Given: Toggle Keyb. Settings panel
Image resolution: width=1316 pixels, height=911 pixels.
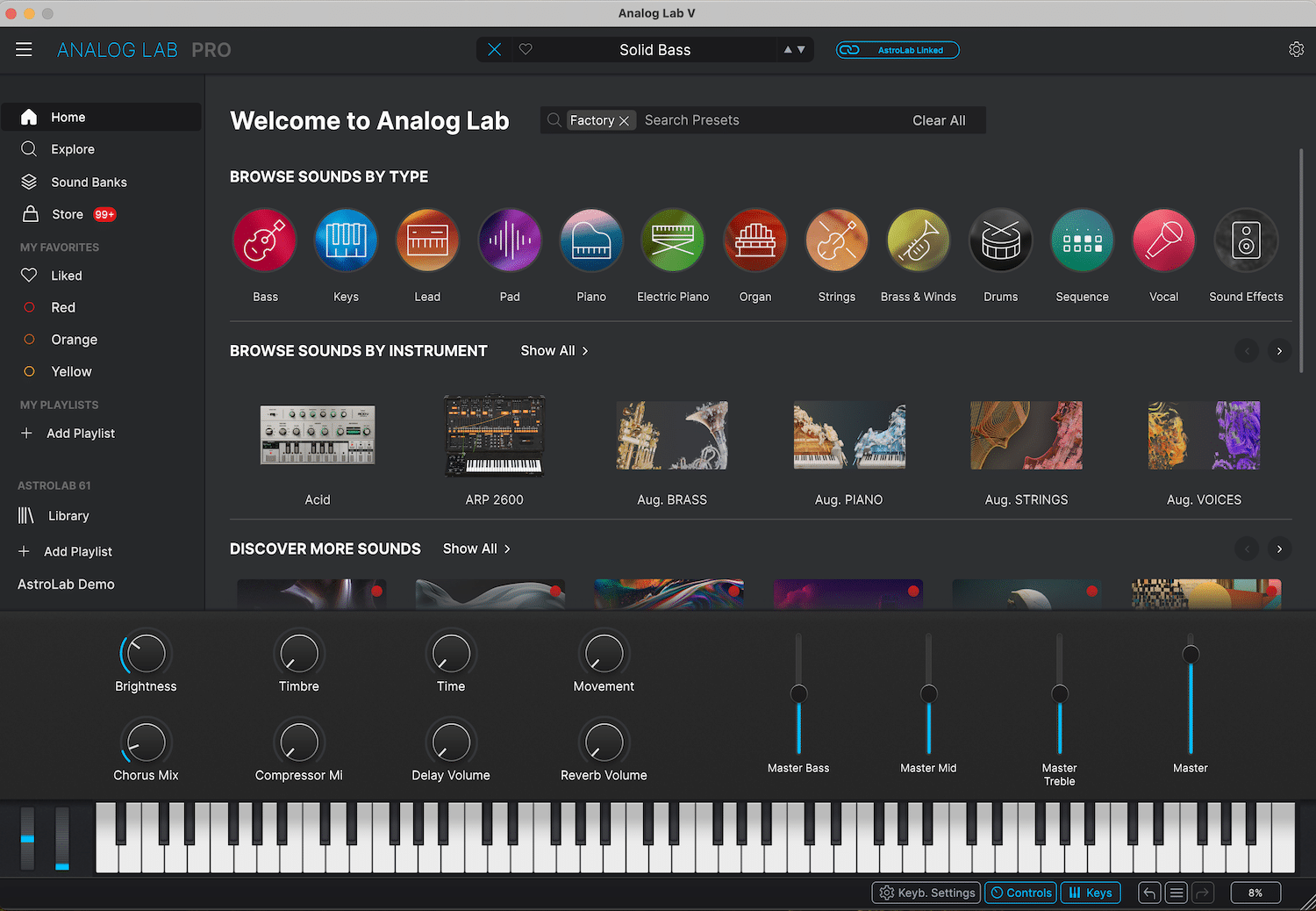Looking at the screenshot, I should tap(926, 893).
